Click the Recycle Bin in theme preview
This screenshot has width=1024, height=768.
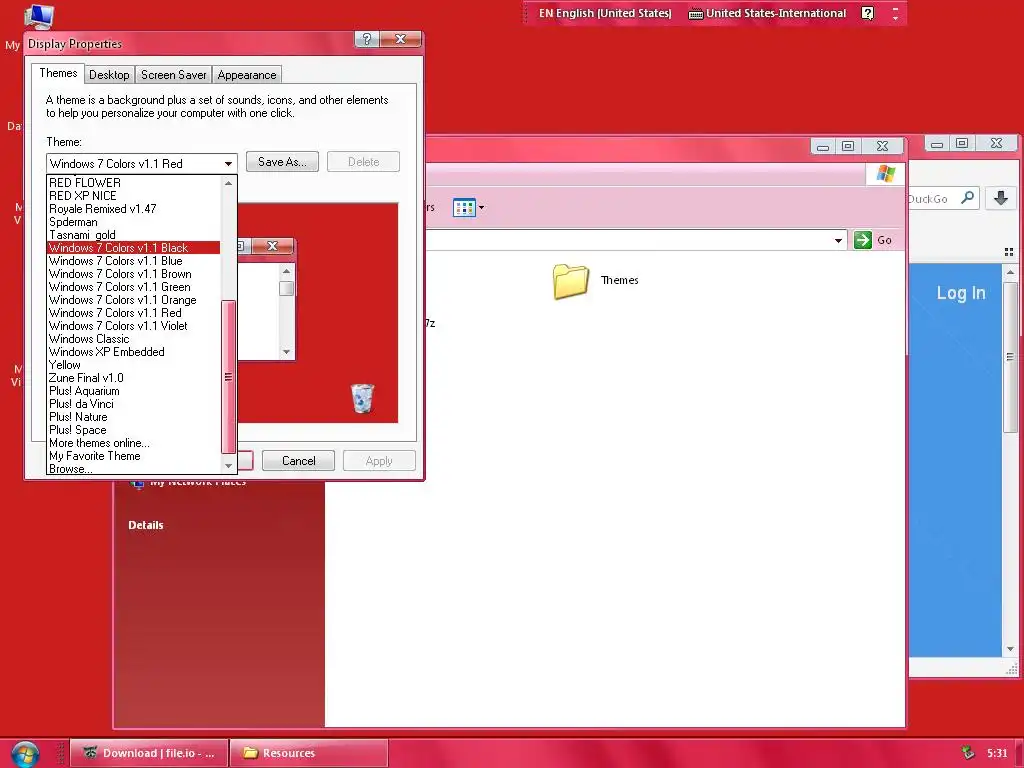click(362, 398)
